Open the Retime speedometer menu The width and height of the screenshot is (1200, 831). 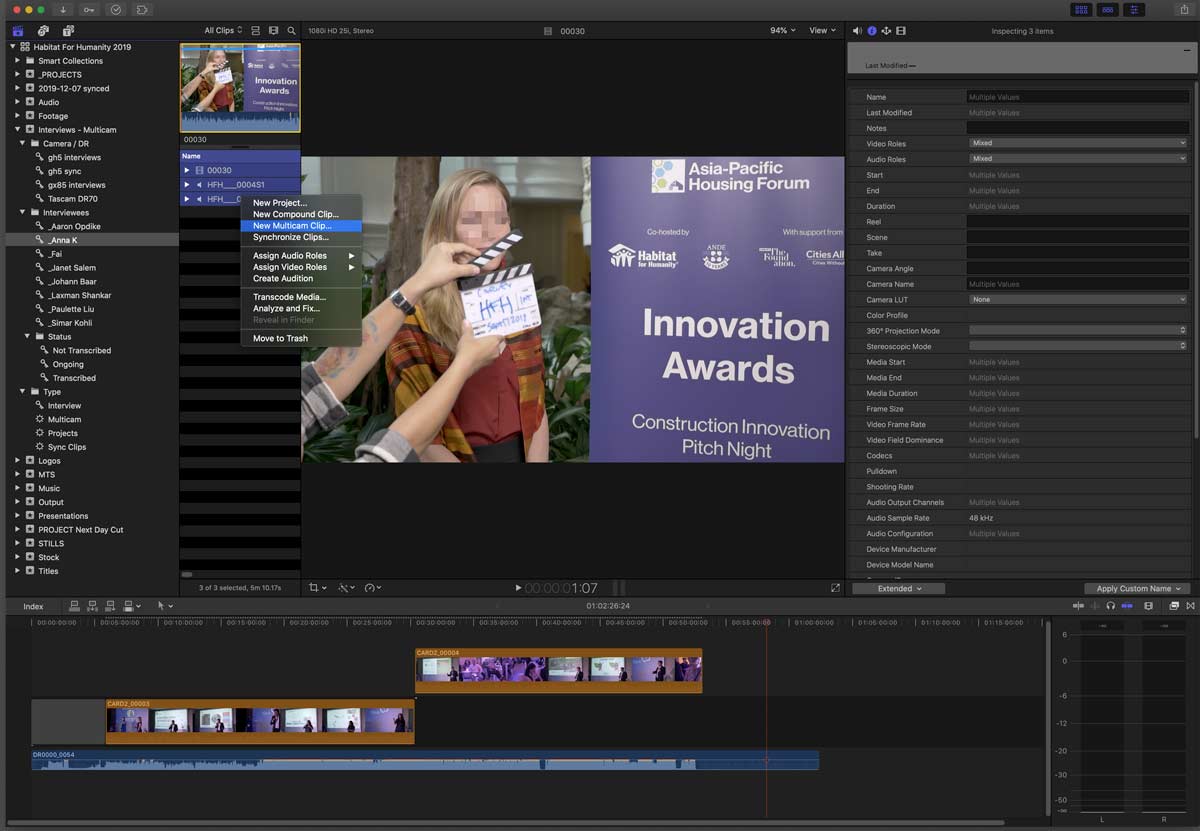click(373, 588)
